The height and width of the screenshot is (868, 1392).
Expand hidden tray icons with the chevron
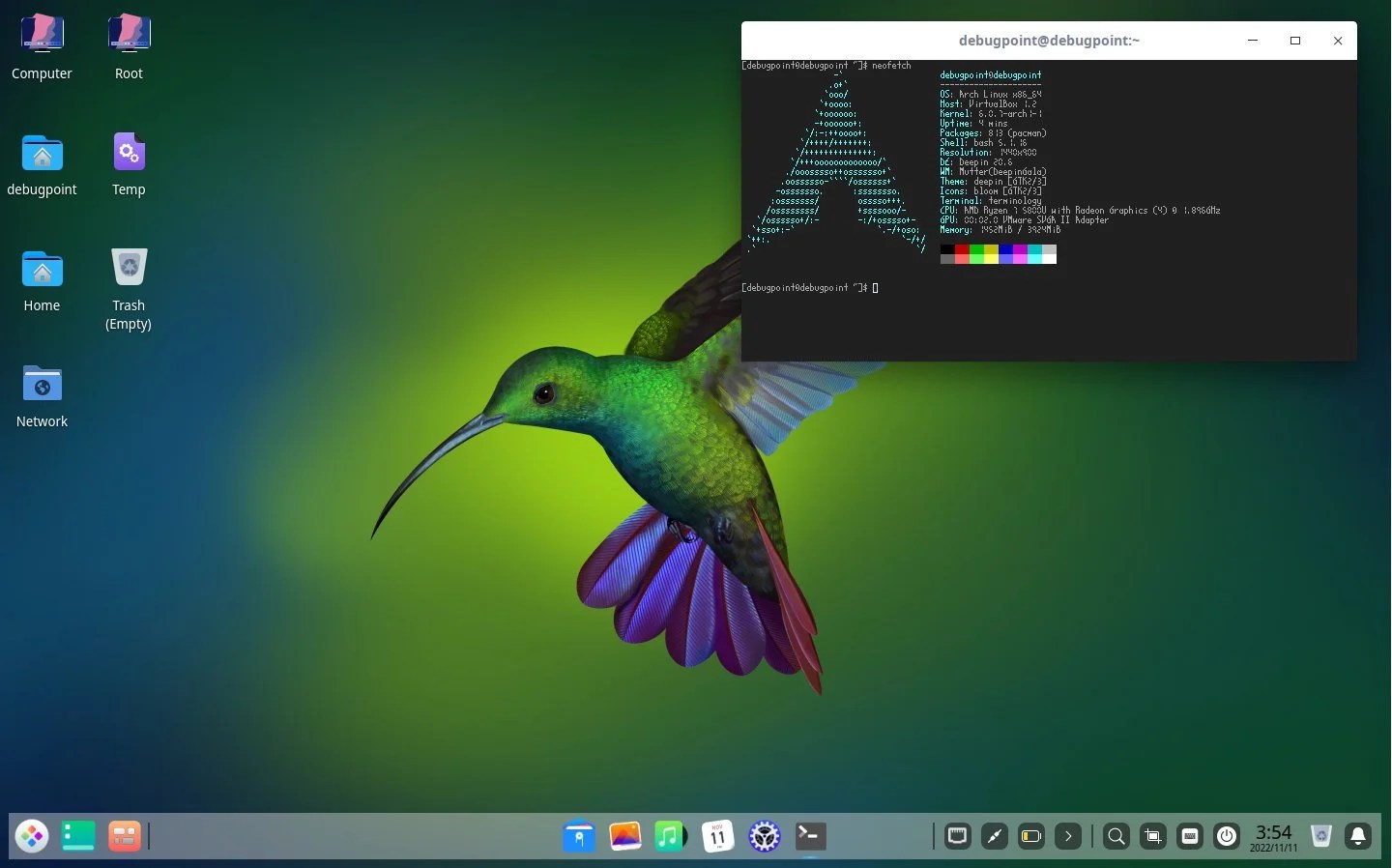(1068, 836)
